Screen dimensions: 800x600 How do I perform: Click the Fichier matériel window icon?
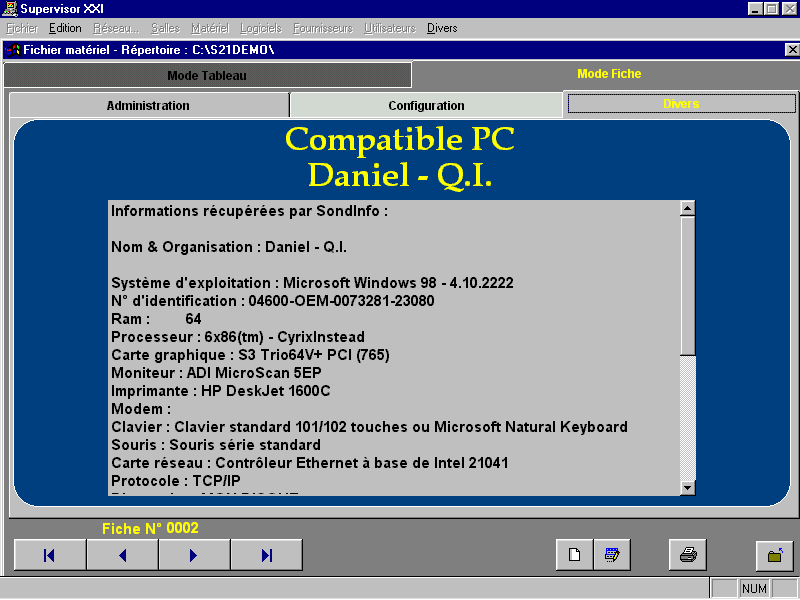(x=12, y=50)
